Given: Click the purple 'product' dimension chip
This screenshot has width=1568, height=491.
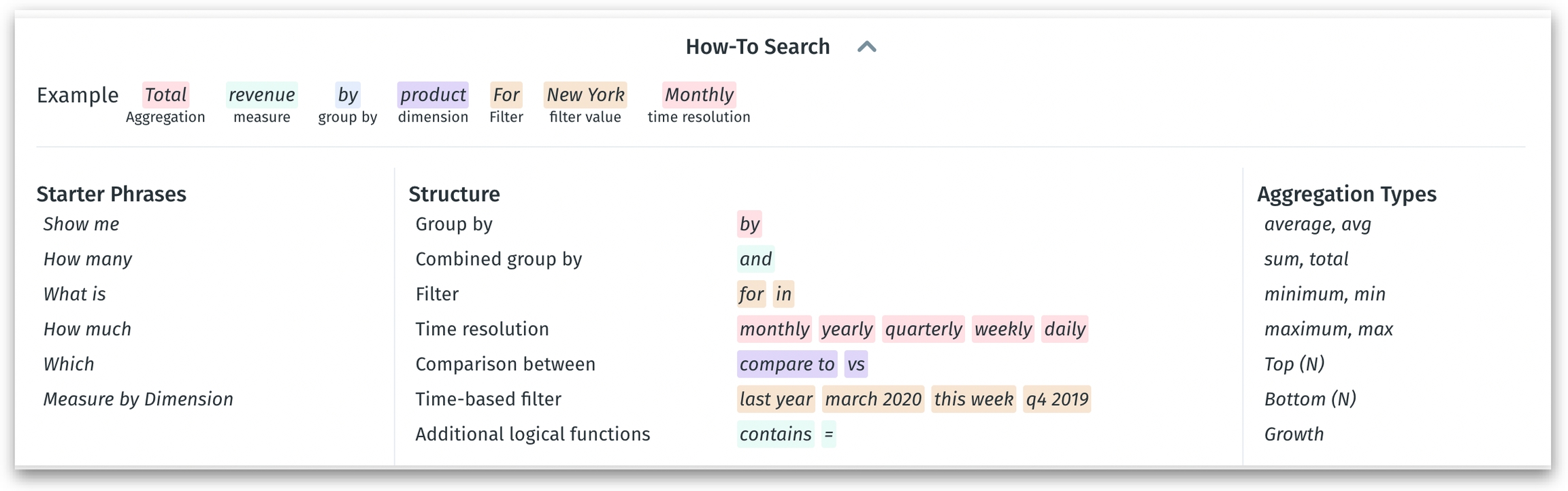Looking at the screenshot, I should point(433,95).
